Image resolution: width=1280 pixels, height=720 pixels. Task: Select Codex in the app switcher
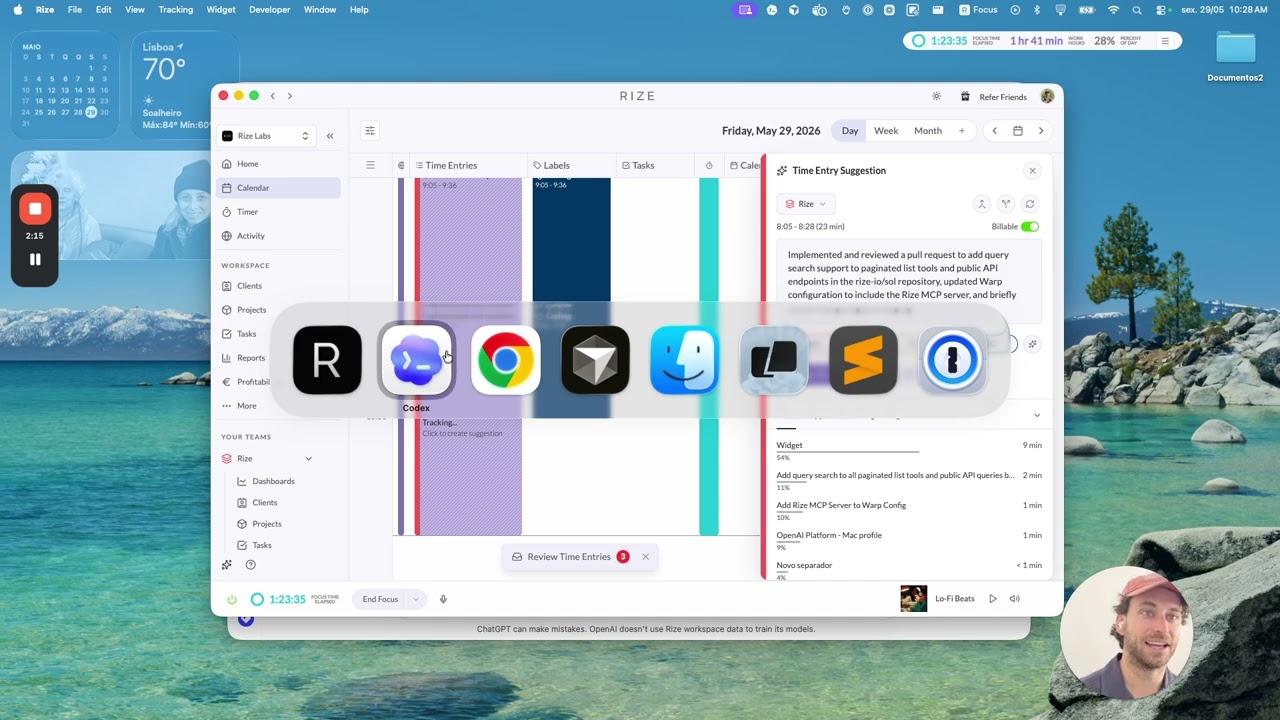[x=416, y=360]
